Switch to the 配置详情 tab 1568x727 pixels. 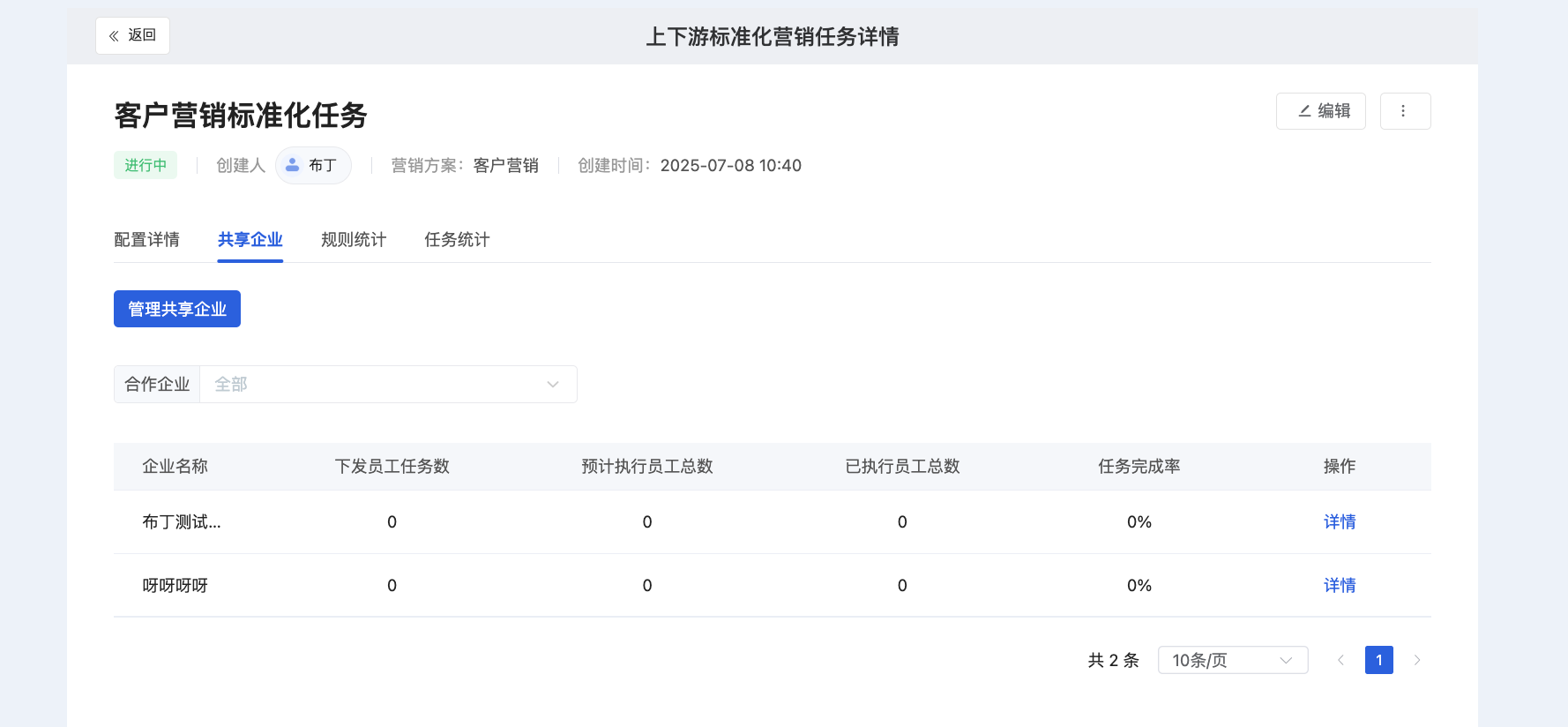click(146, 239)
